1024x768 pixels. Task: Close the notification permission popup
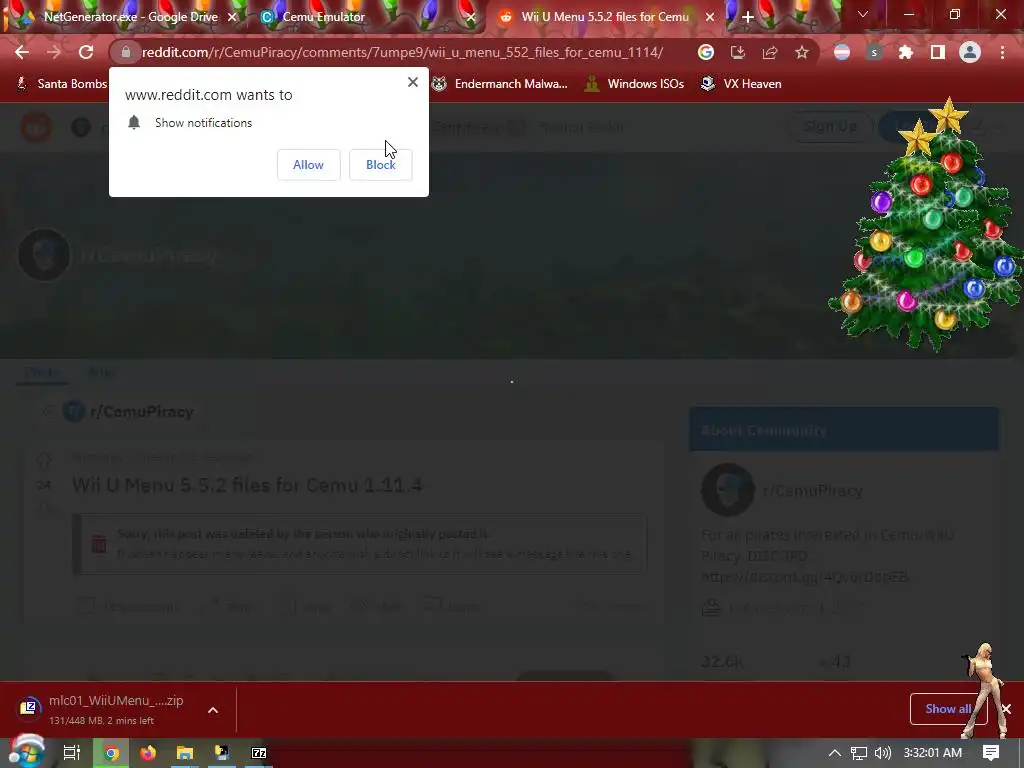click(413, 82)
